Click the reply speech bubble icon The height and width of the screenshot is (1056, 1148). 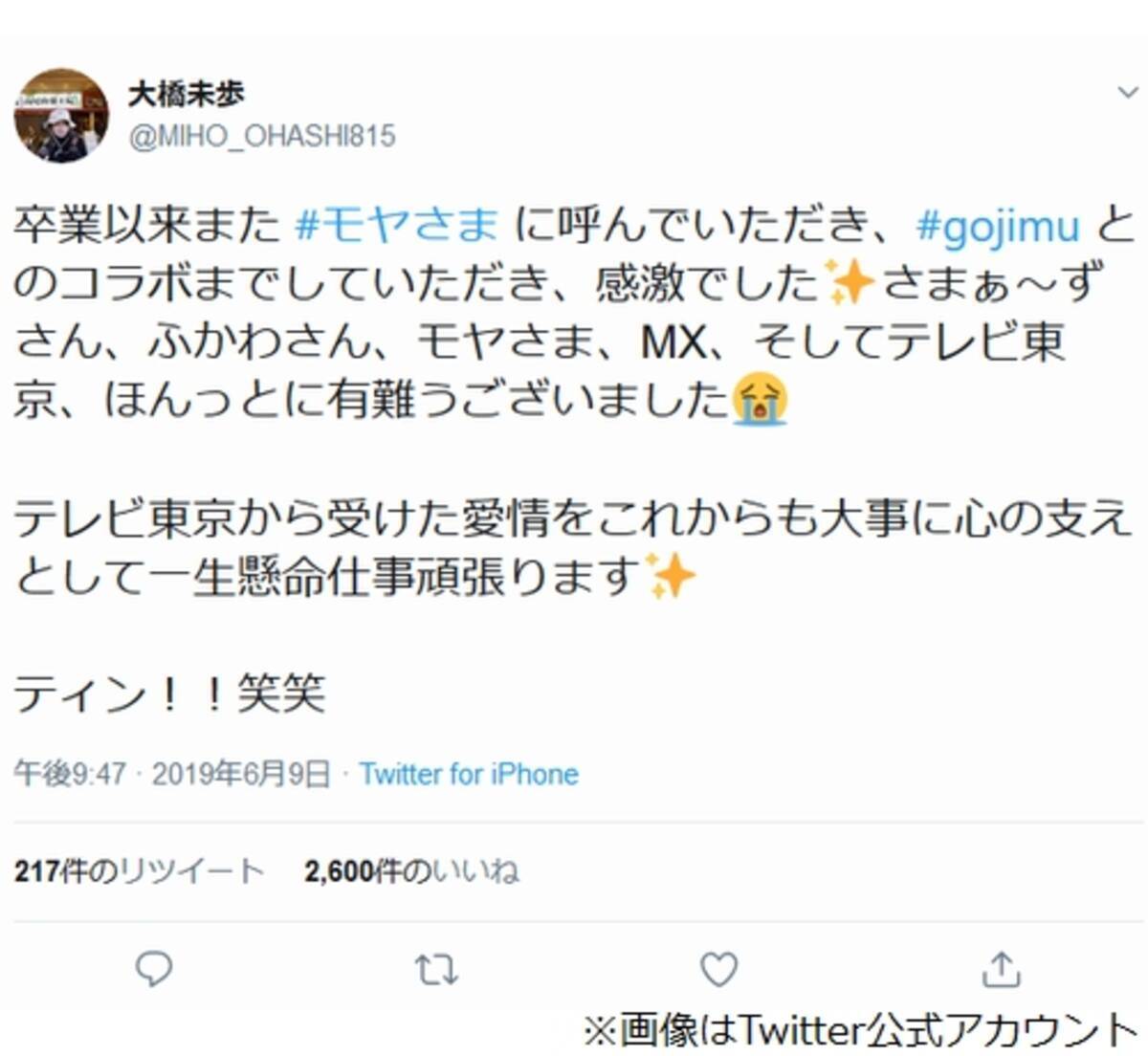(x=153, y=969)
